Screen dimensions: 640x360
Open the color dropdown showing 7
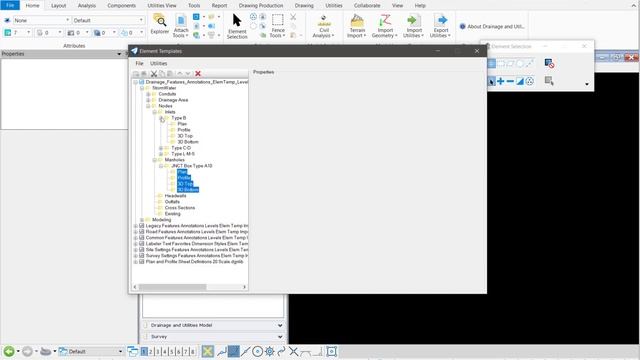(18, 33)
